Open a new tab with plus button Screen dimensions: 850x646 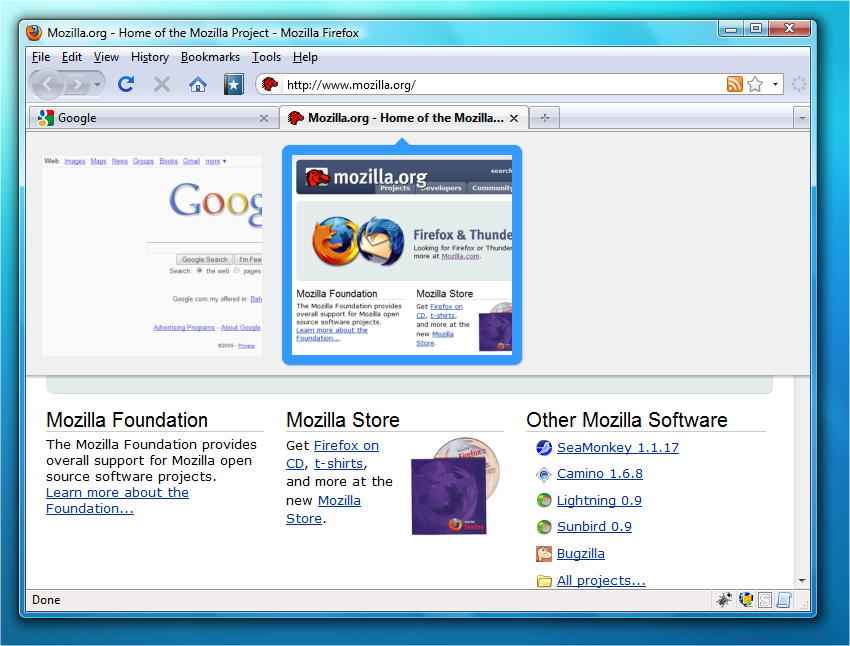point(545,118)
